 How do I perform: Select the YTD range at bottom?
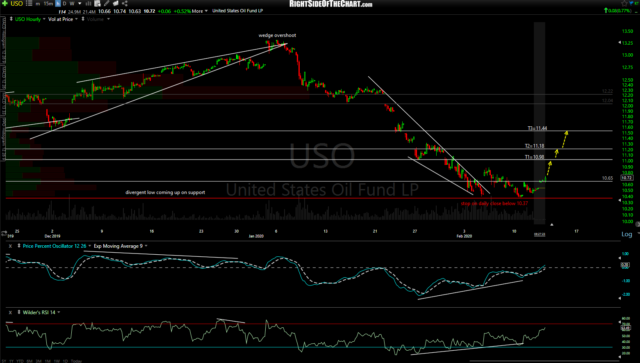pyautogui.click(x=20, y=361)
